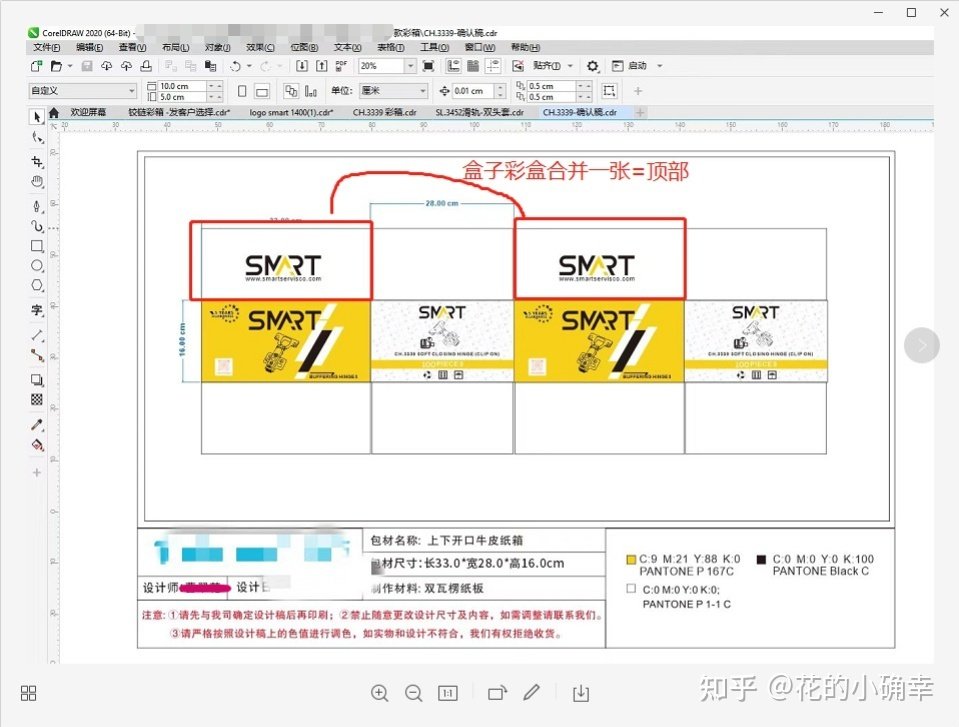Click the nudge distance 0.01 cm stepper

(x=500, y=91)
